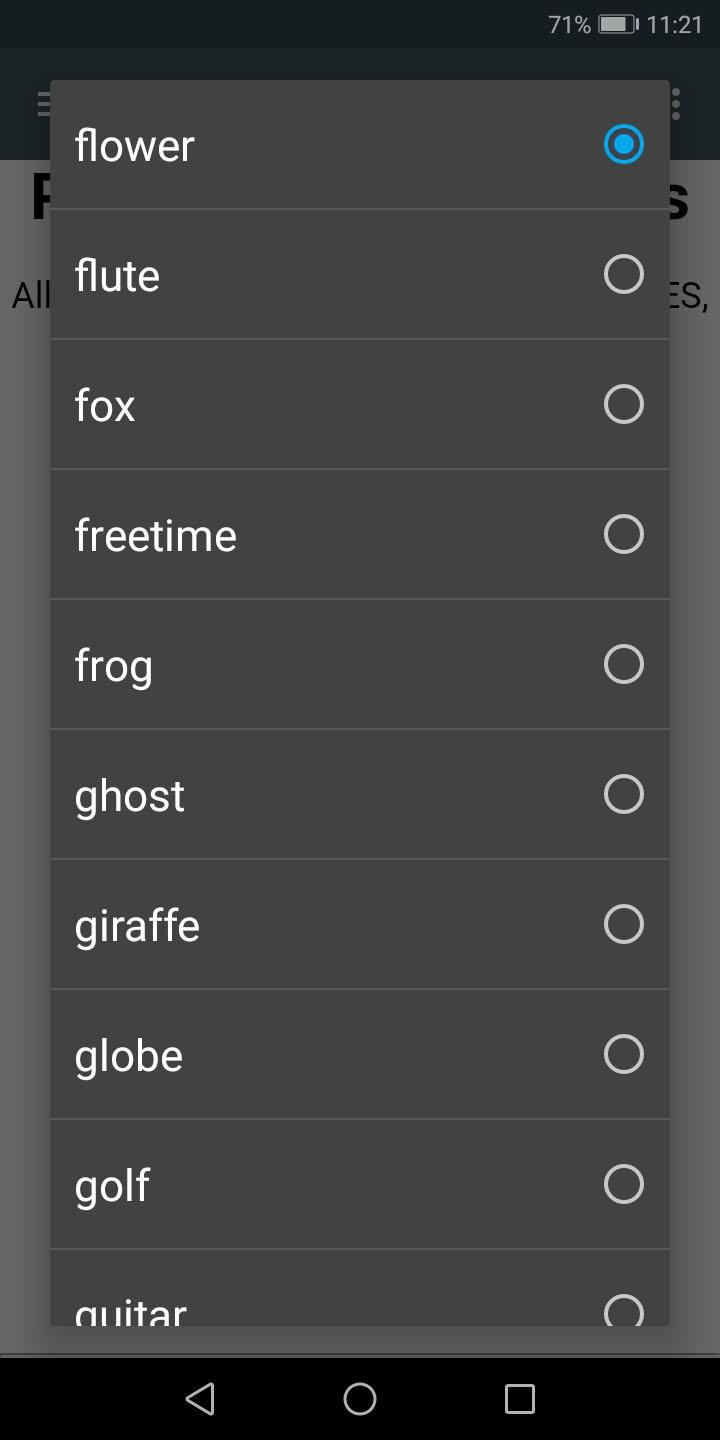Choose the fox radio option
The height and width of the screenshot is (1440, 720).
click(x=623, y=404)
